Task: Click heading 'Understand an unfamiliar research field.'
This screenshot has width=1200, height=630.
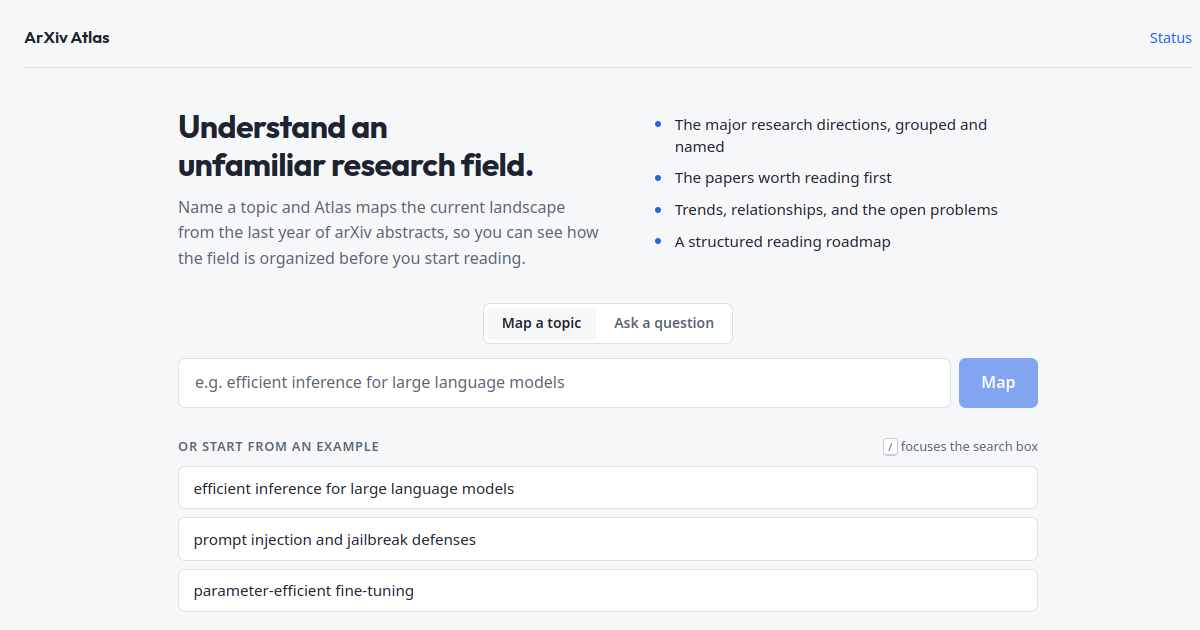Action: (356, 146)
